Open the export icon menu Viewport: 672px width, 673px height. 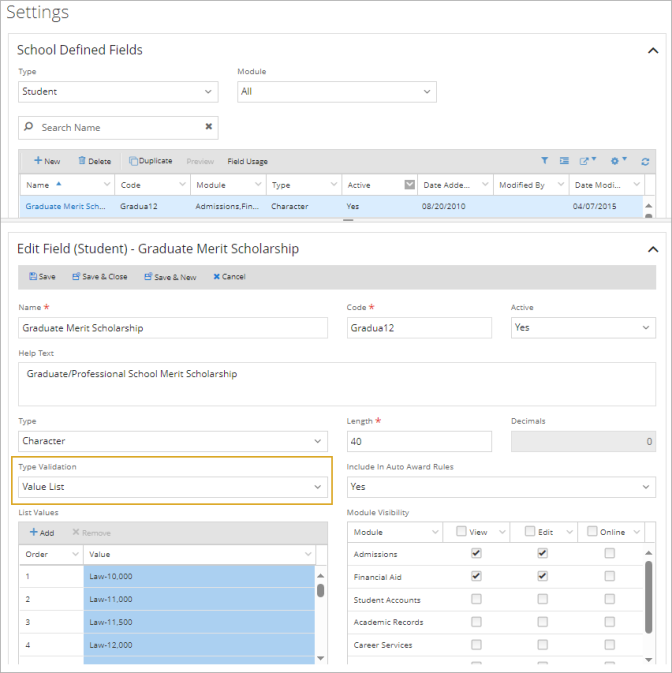(x=587, y=161)
